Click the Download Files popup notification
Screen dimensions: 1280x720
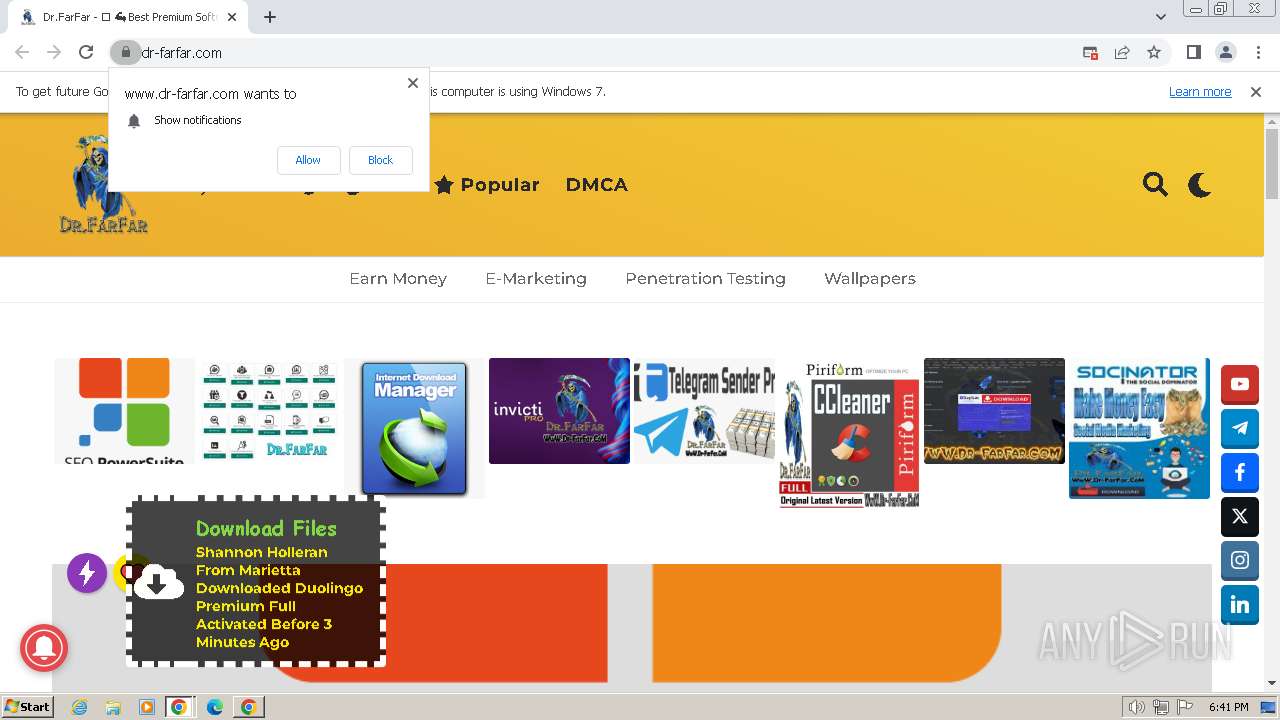pyautogui.click(x=256, y=582)
